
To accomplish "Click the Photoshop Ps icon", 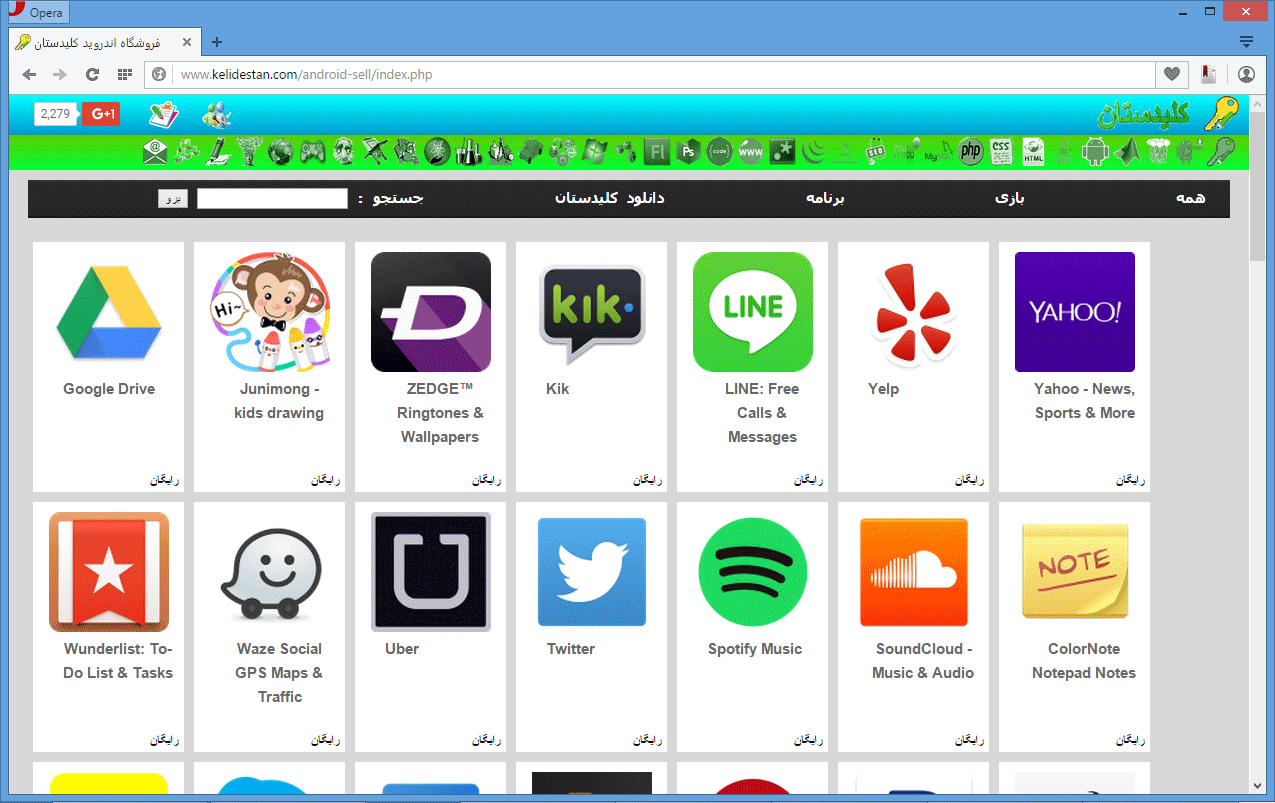I will [x=687, y=152].
